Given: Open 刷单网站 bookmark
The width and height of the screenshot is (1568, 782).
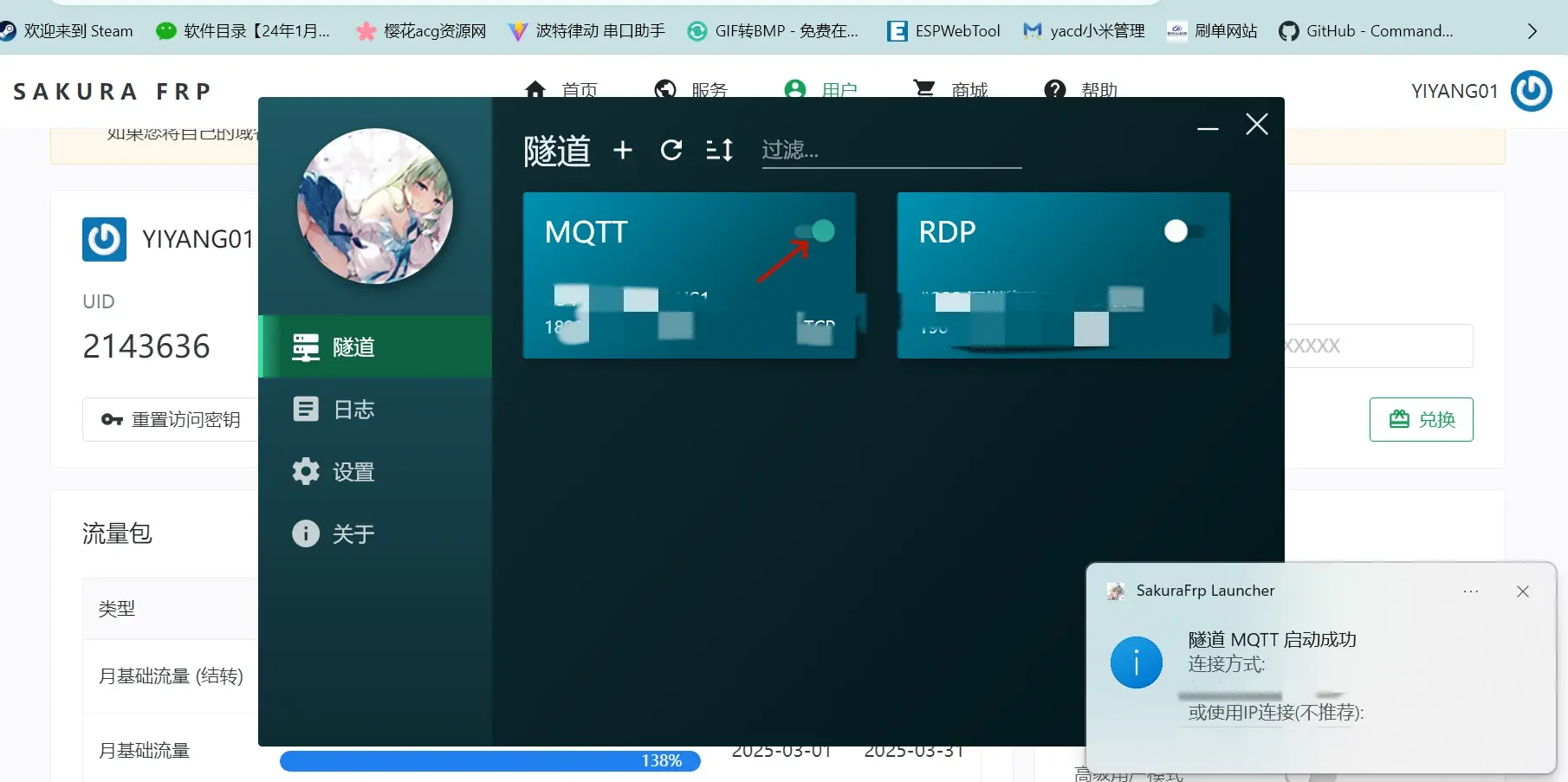Looking at the screenshot, I should 1212,31.
